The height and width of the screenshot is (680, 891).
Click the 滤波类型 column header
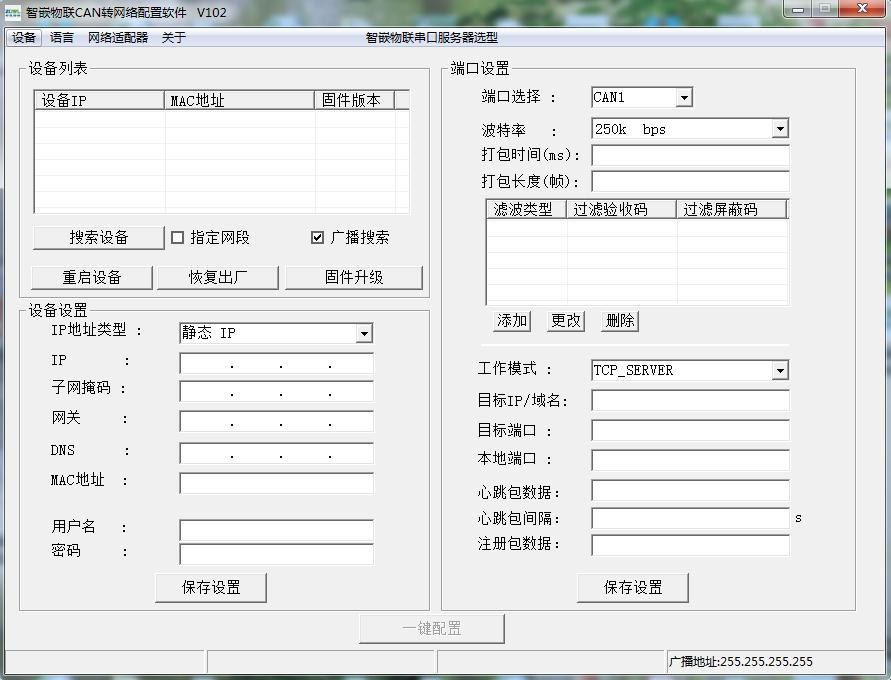(526, 209)
